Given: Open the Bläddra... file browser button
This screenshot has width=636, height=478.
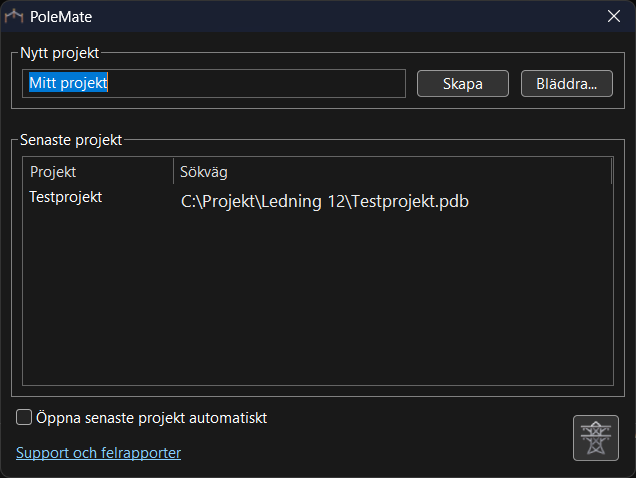Looking at the screenshot, I should click(567, 84).
